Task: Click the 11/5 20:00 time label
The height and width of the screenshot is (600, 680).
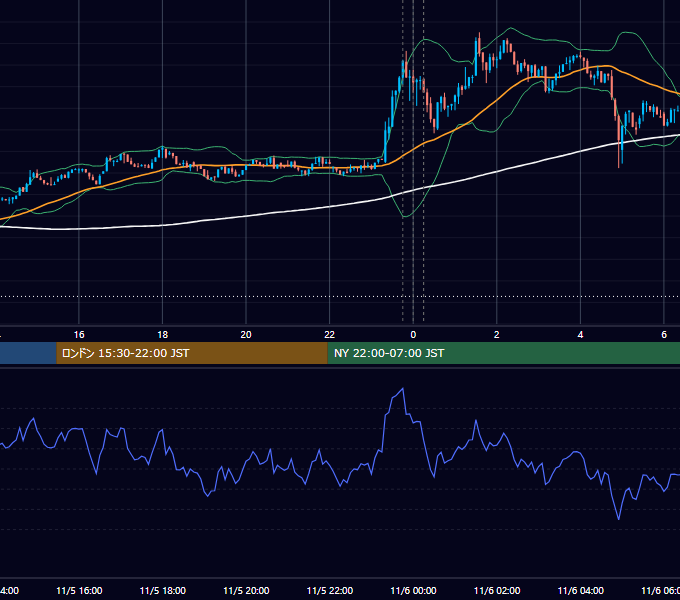Action: (x=246, y=590)
